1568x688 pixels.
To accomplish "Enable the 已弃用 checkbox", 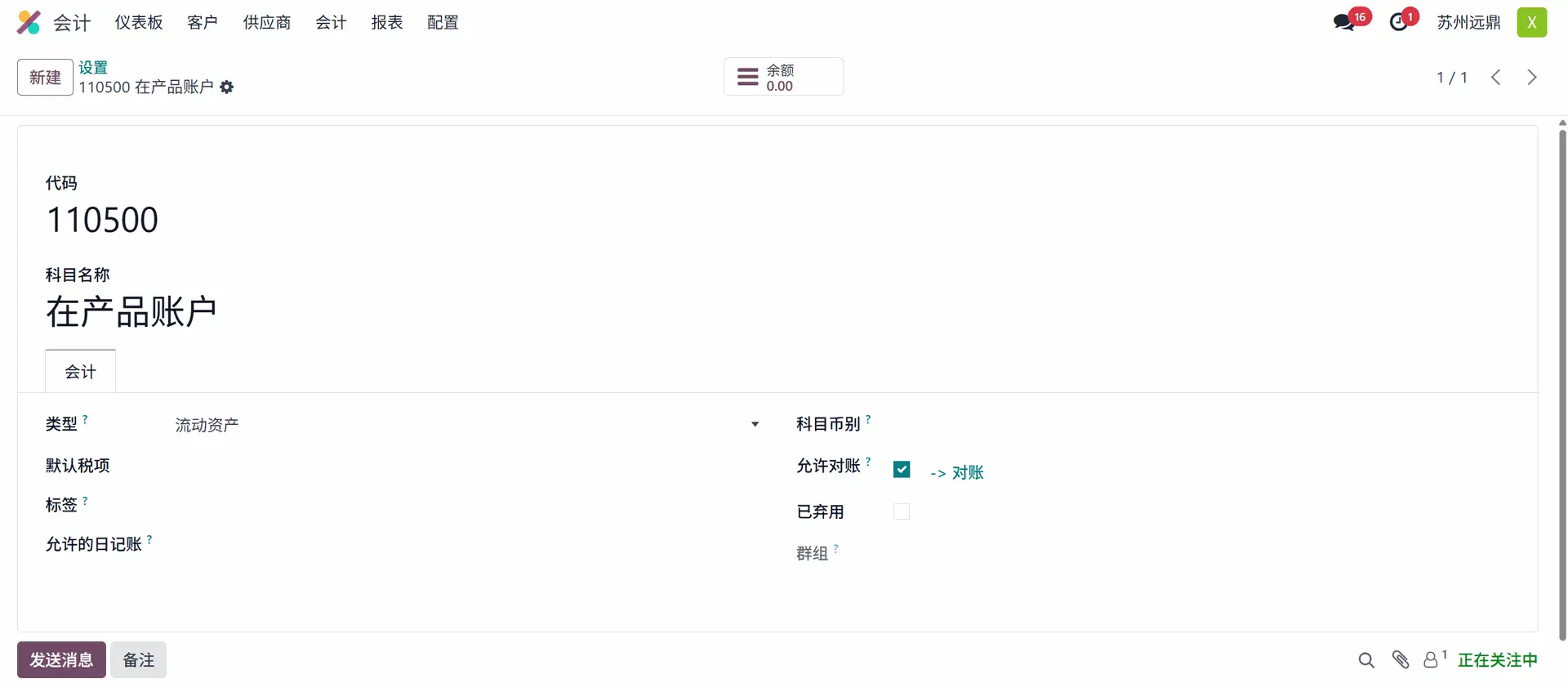I will click(x=902, y=512).
